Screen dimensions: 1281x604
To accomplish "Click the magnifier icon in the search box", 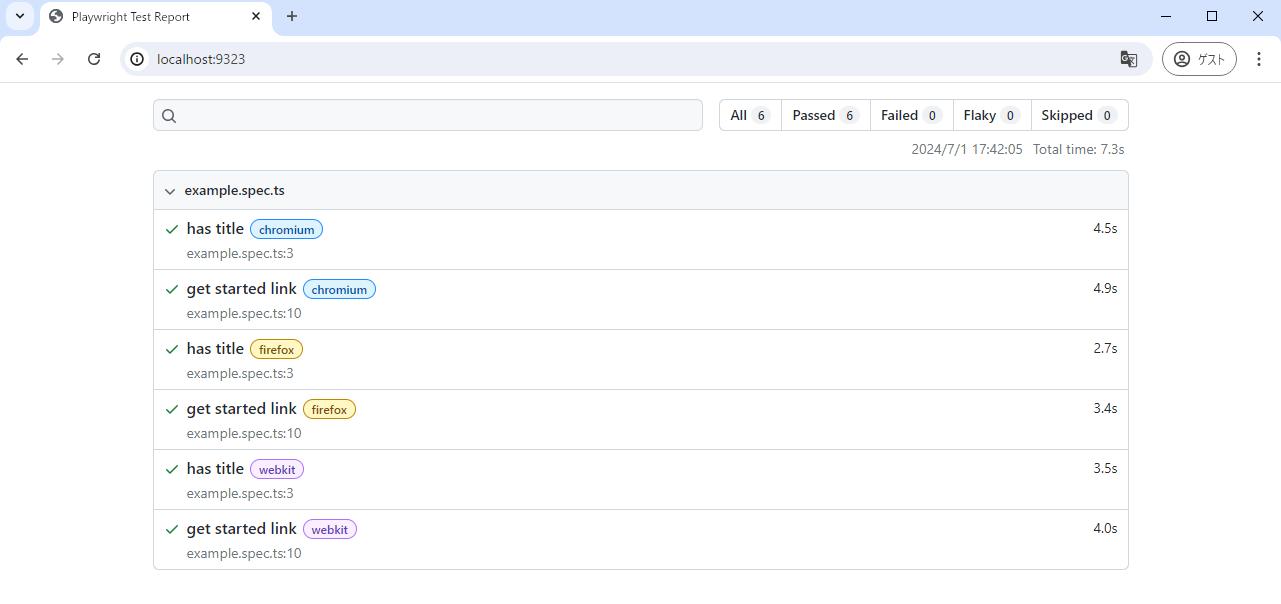I will tap(169, 116).
